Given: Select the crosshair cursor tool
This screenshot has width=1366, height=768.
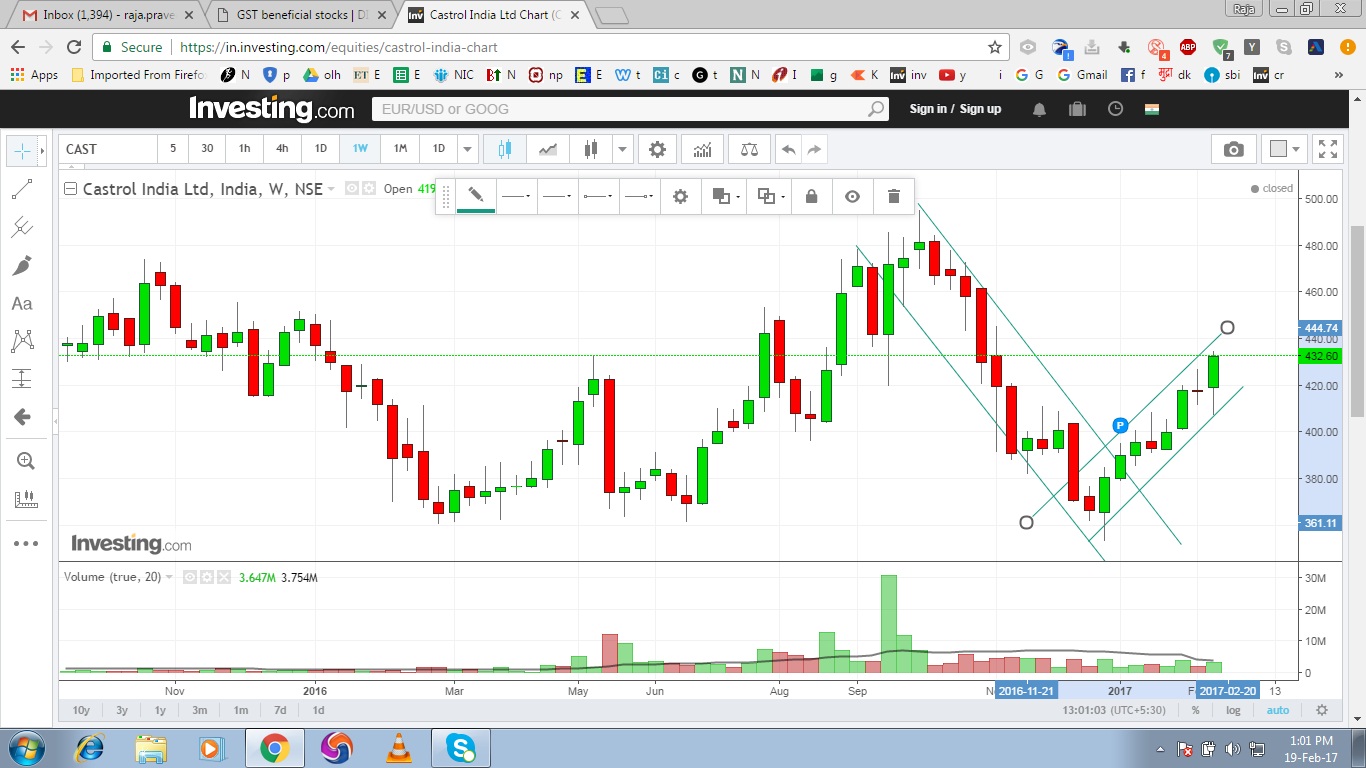Looking at the screenshot, I should [x=23, y=151].
